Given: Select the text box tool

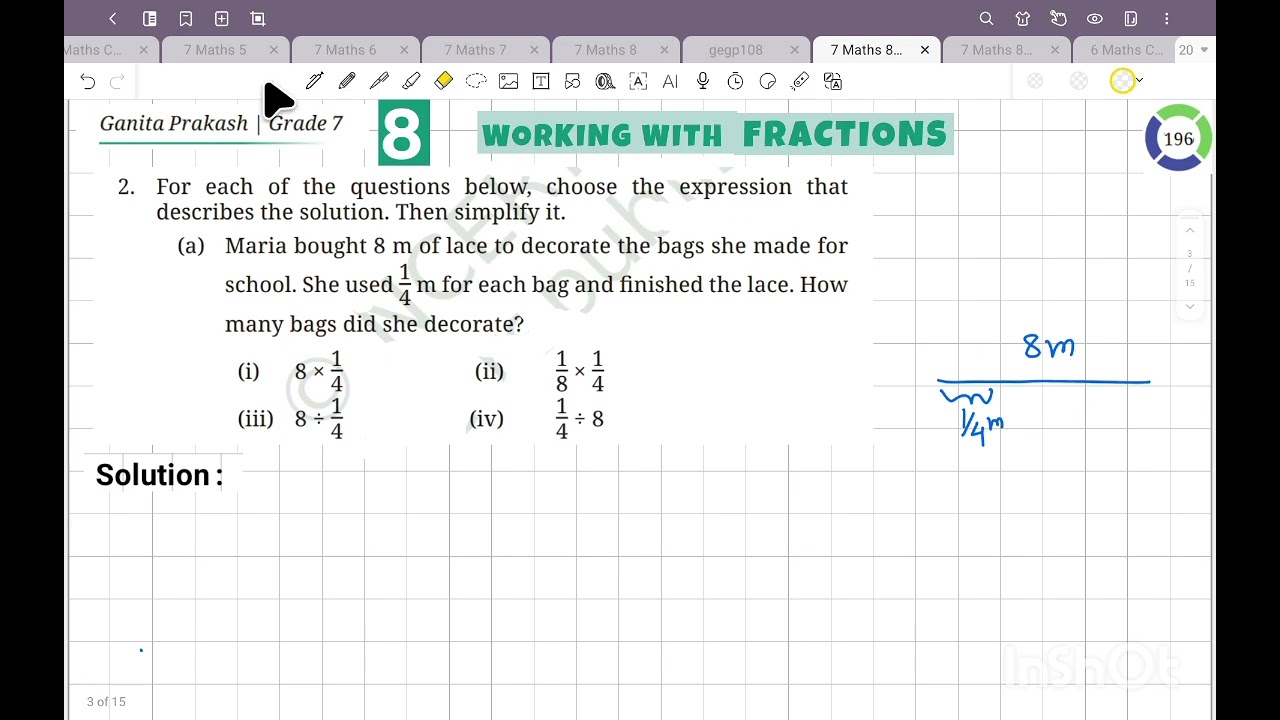Looking at the screenshot, I should tap(541, 81).
